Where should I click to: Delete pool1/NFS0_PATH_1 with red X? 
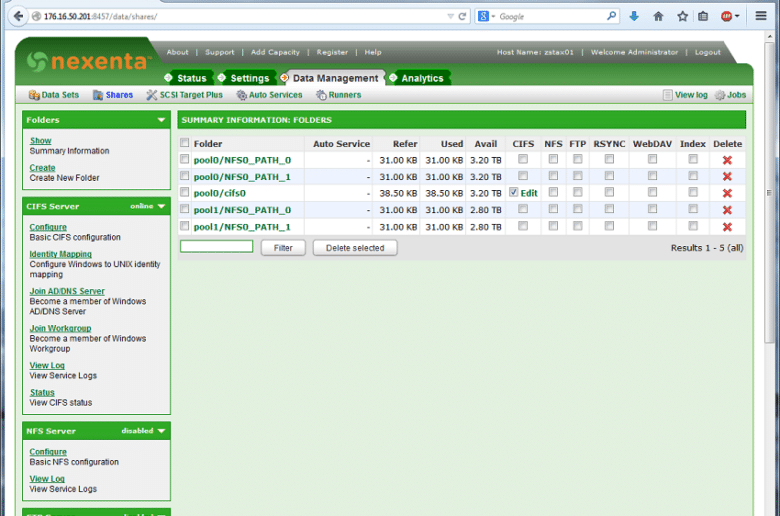click(x=727, y=227)
